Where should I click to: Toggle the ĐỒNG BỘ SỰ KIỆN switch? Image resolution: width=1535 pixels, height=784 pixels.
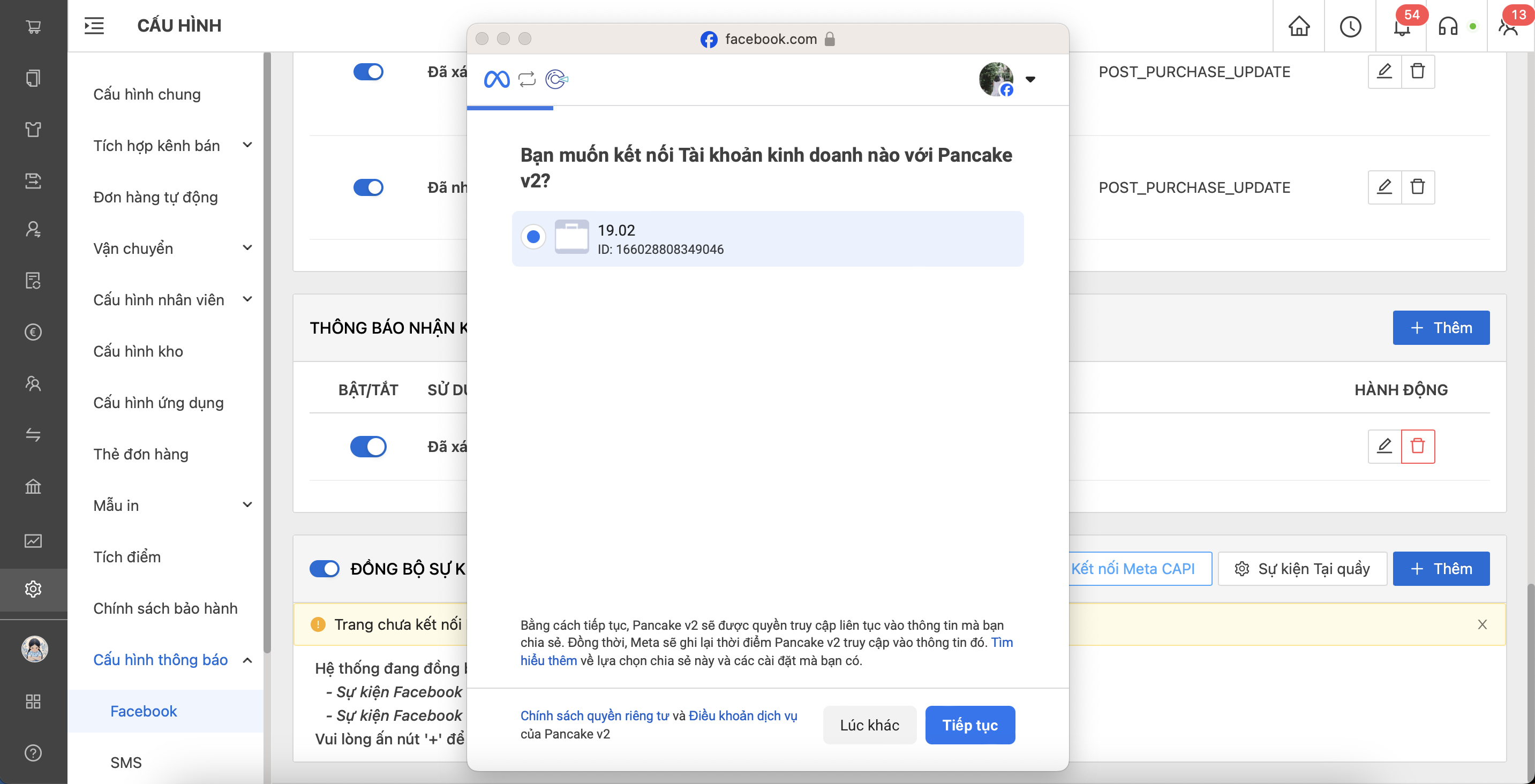click(x=325, y=569)
